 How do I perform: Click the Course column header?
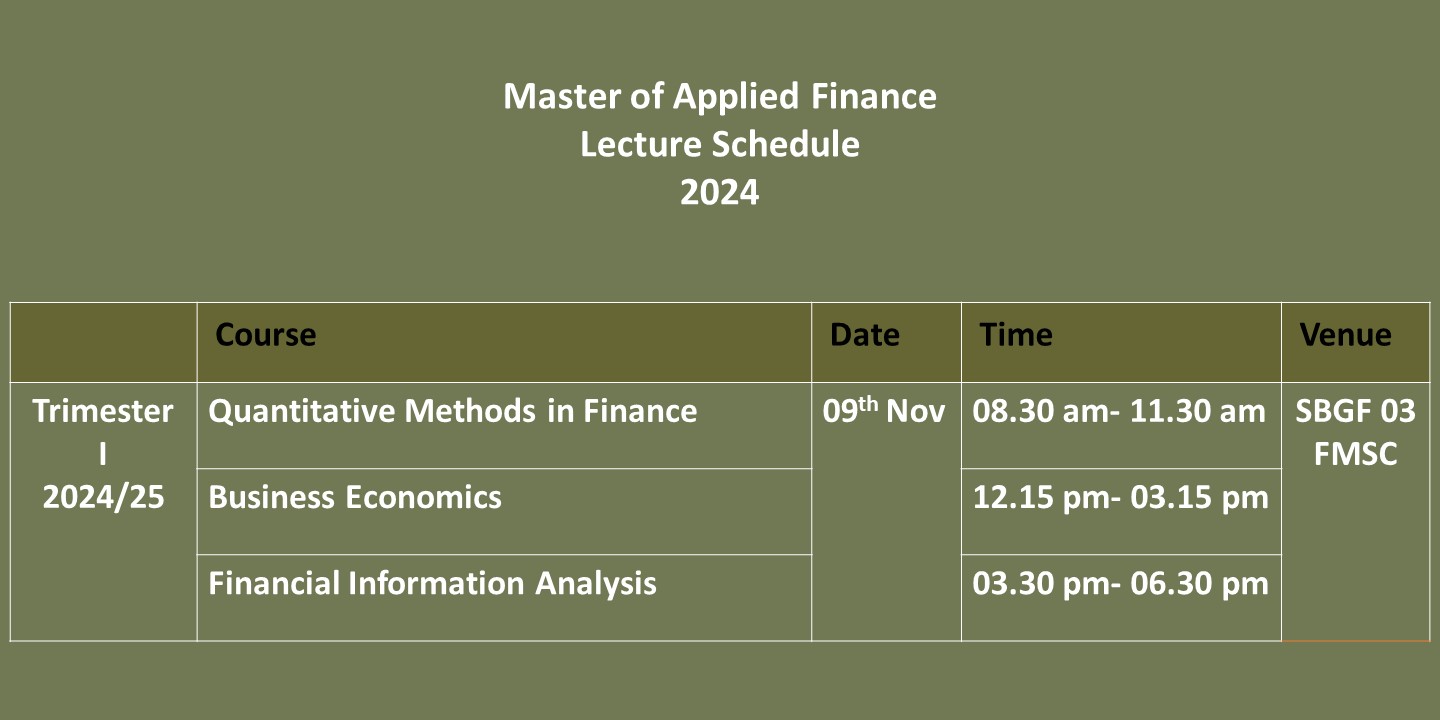pos(266,335)
